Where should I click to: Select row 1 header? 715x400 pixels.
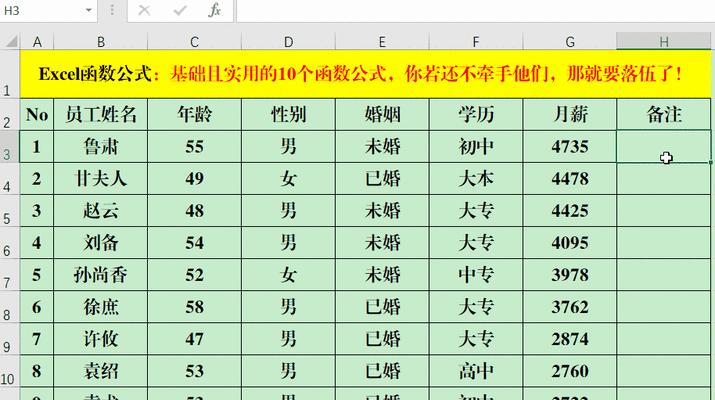(x=10, y=74)
